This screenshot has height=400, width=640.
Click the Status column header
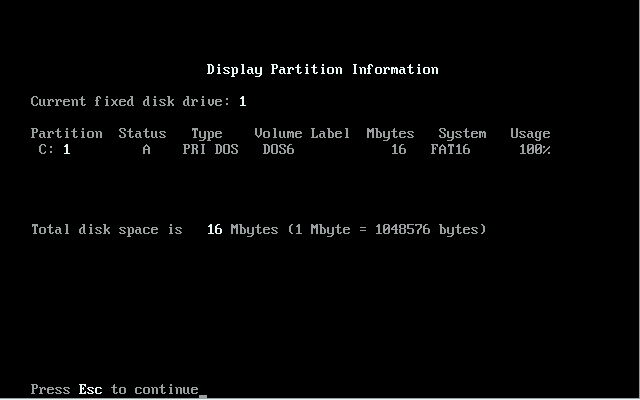142,134
